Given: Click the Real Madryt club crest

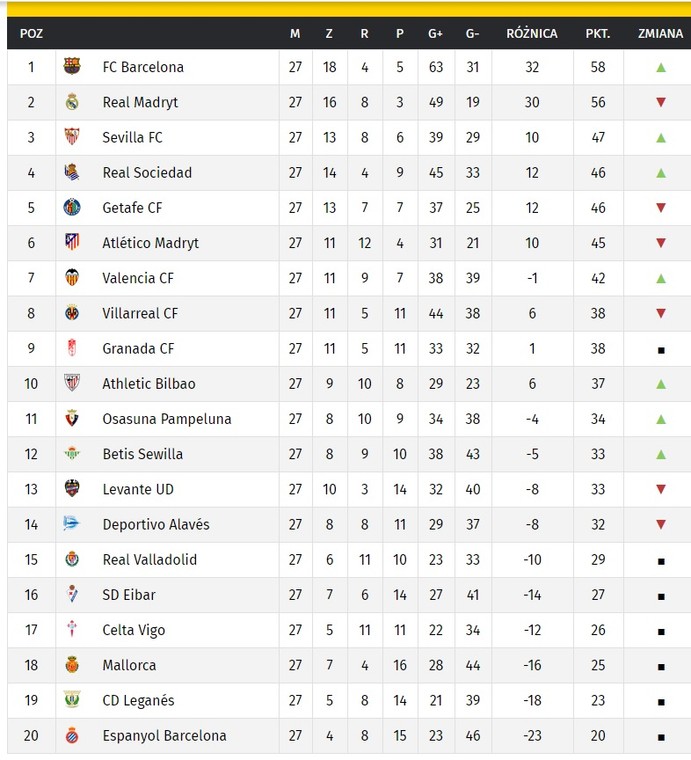Looking at the screenshot, I should [72, 101].
